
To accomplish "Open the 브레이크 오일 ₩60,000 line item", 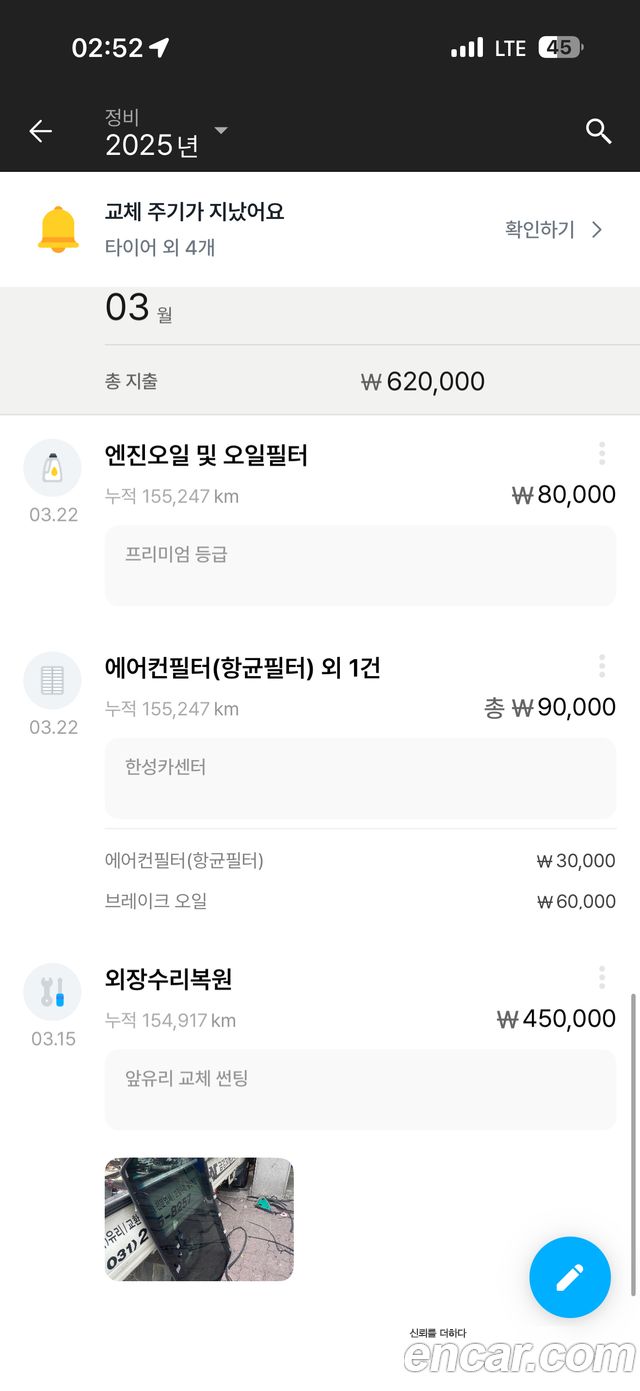I will tap(360, 901).
